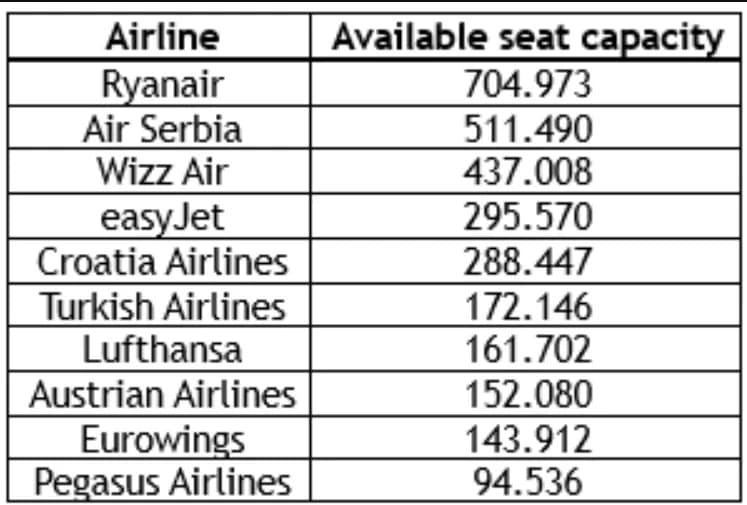Click the 161.702 capacity value
747x505 pixels.
coord(528,350)
